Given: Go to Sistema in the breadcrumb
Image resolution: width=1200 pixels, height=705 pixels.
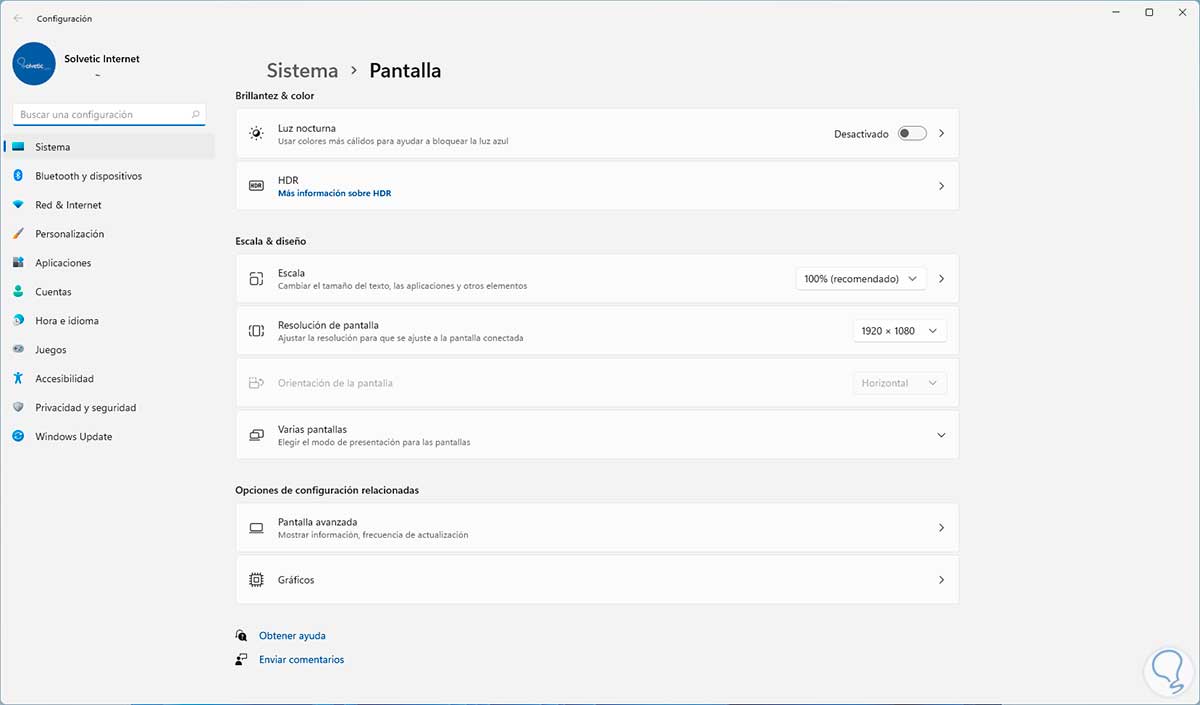Looking at the screenshot, I should 302,71.
